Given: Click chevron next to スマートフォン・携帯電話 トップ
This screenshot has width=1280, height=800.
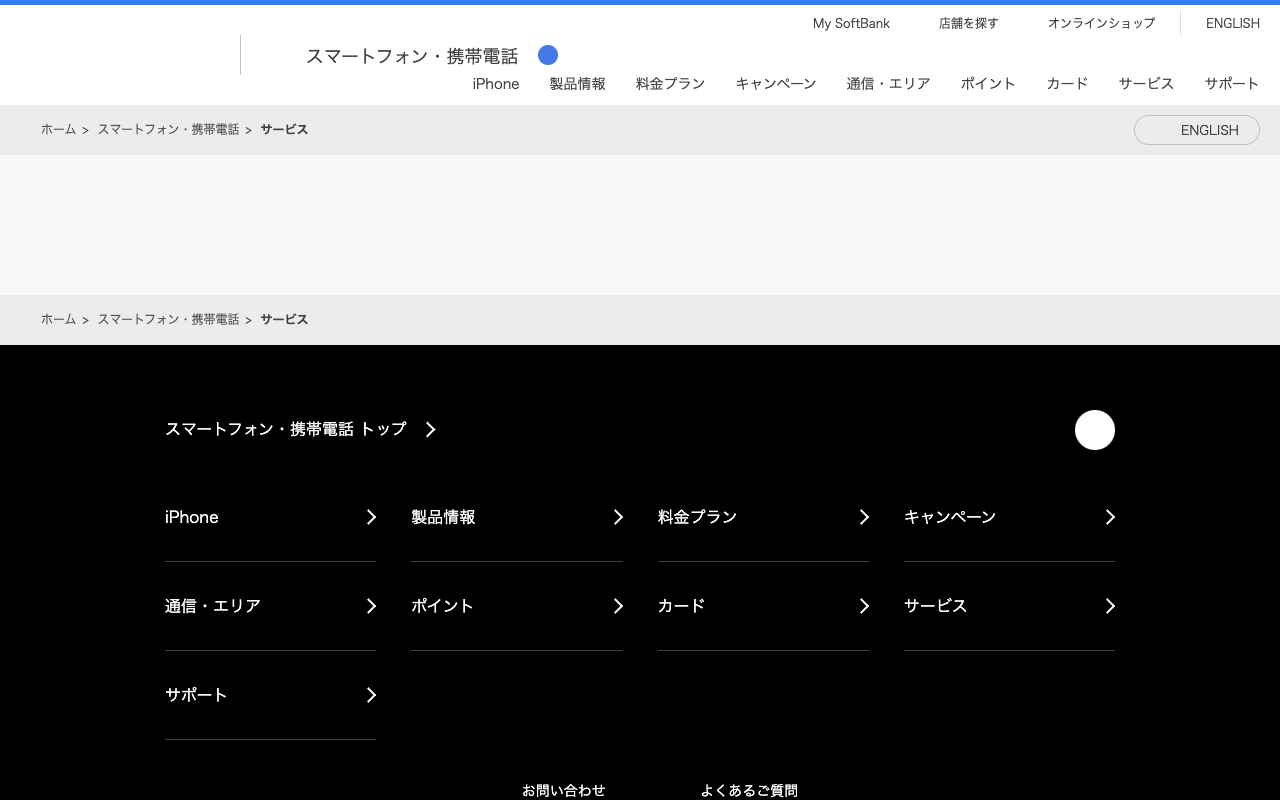Looking at the screenshot, I should tap(431, 429).
